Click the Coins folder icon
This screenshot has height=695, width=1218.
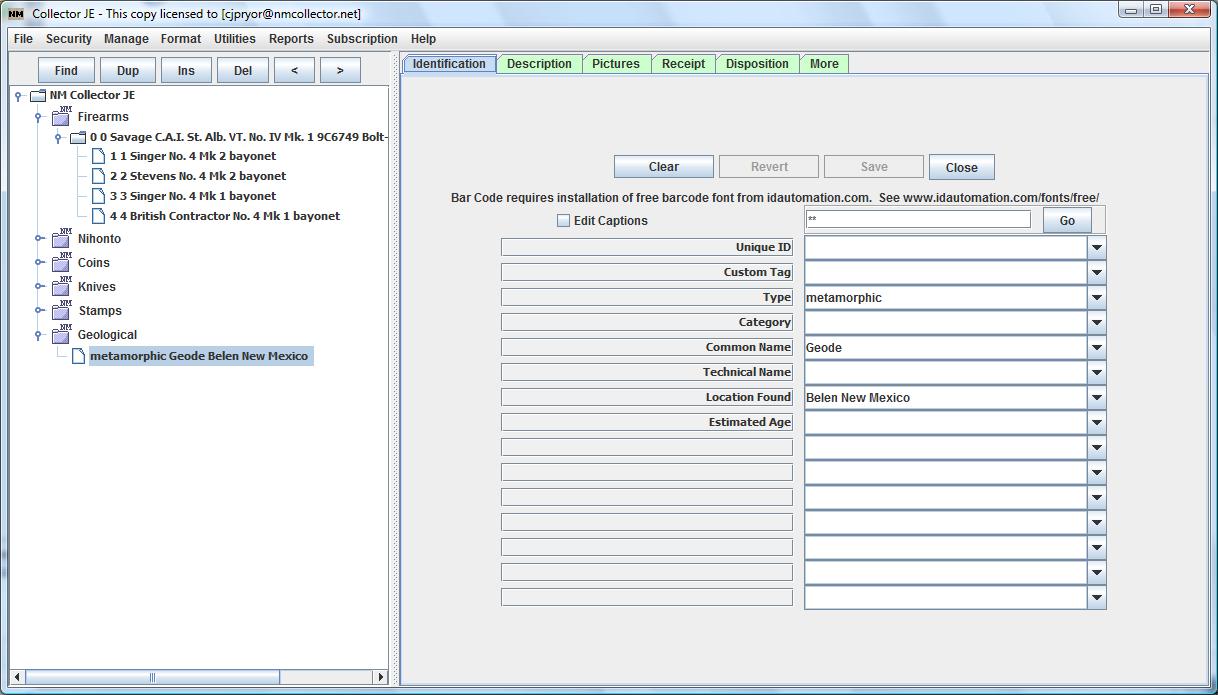[61, 263]
